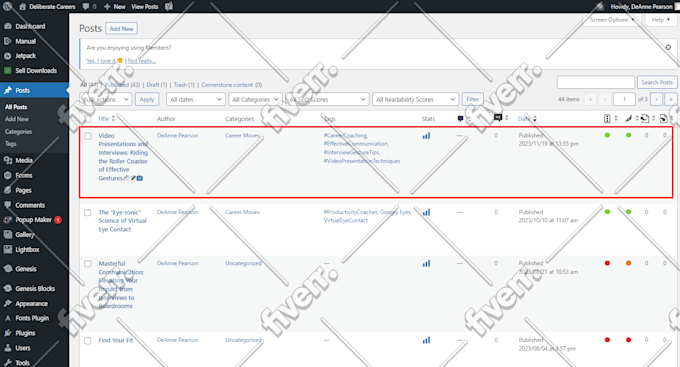The width and height of the screenshot is (680, 367).
Task: Open All SEO Scores dropdown
Action: tap(327, 99)
